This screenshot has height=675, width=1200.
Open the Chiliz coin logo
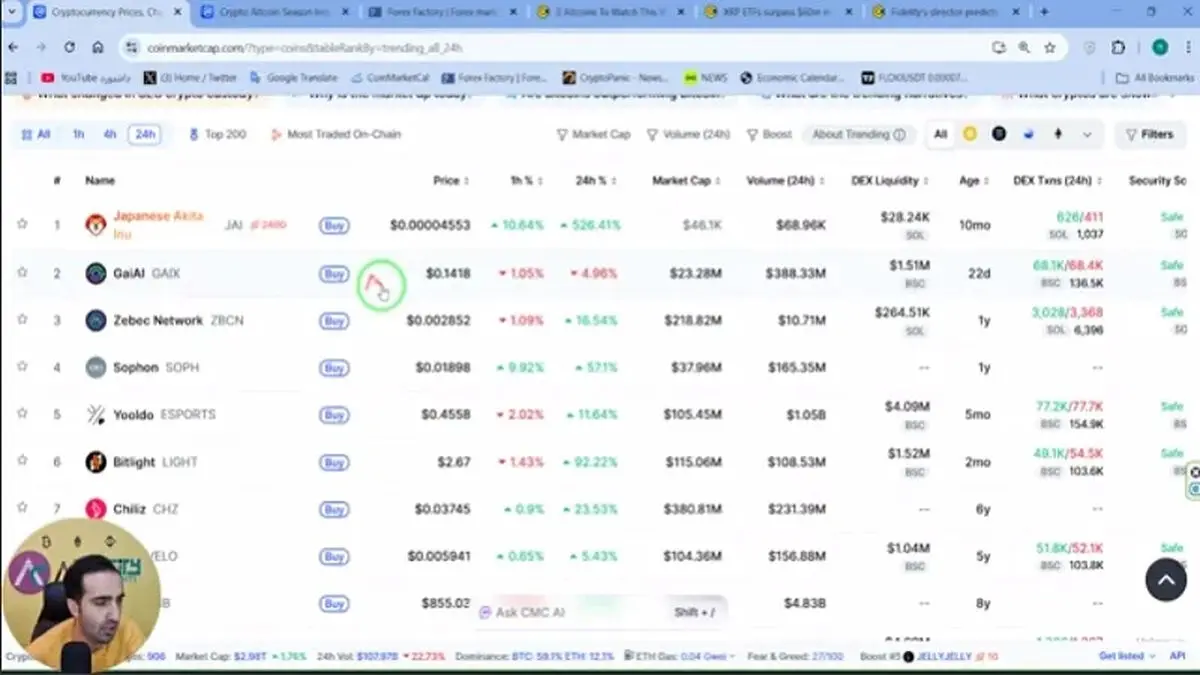point(95,509)
